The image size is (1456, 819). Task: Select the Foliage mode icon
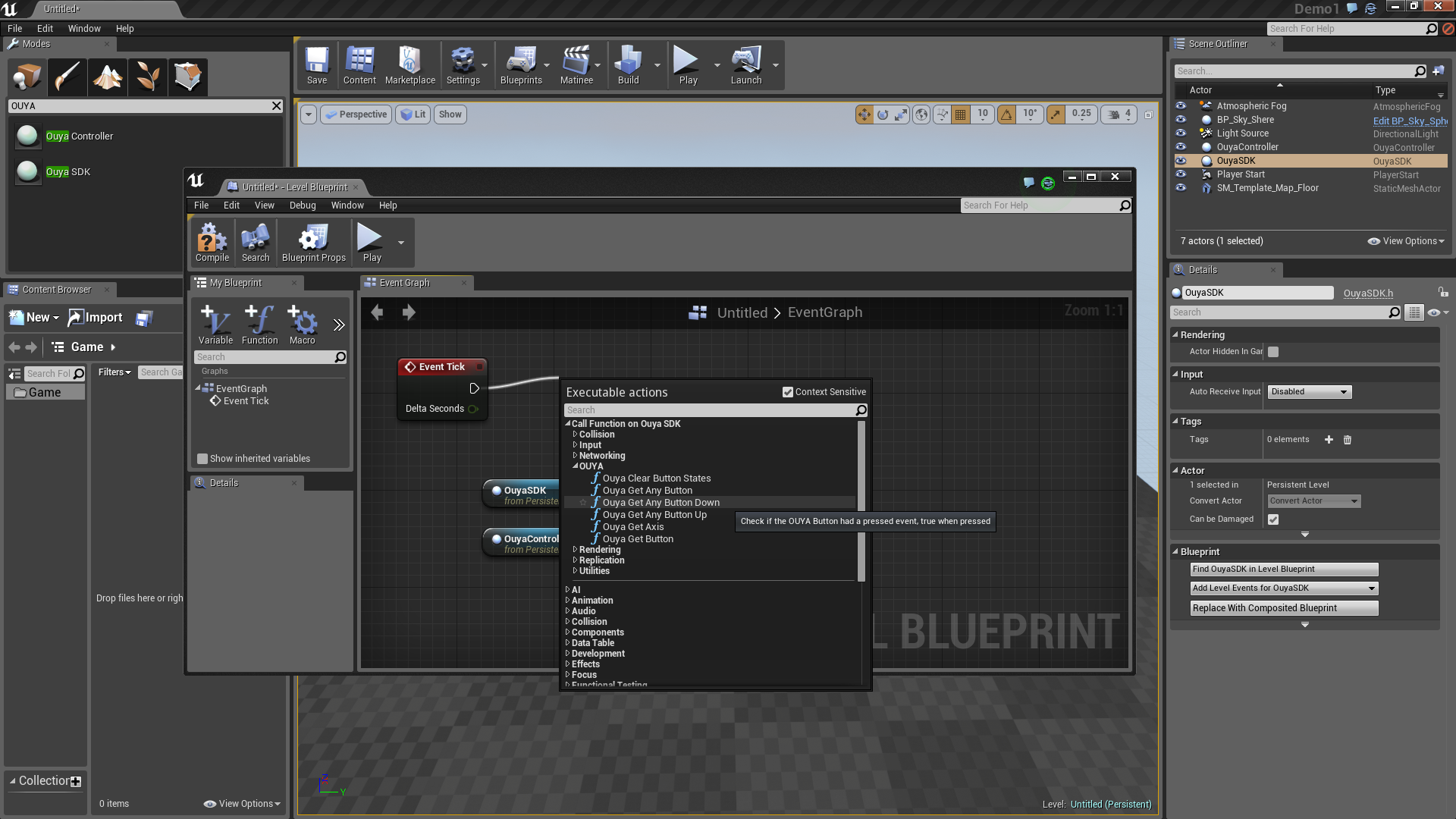tap(147, 77)
